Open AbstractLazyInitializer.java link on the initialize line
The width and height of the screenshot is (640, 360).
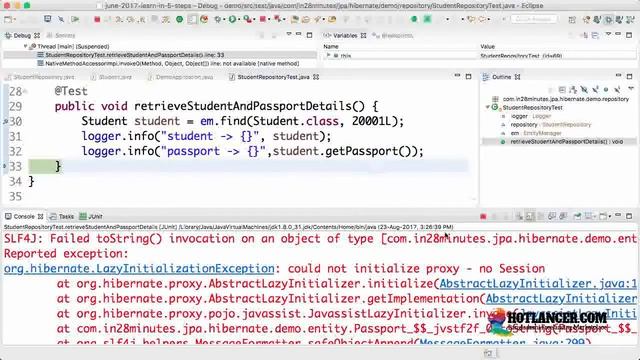(x=538, y=284)
